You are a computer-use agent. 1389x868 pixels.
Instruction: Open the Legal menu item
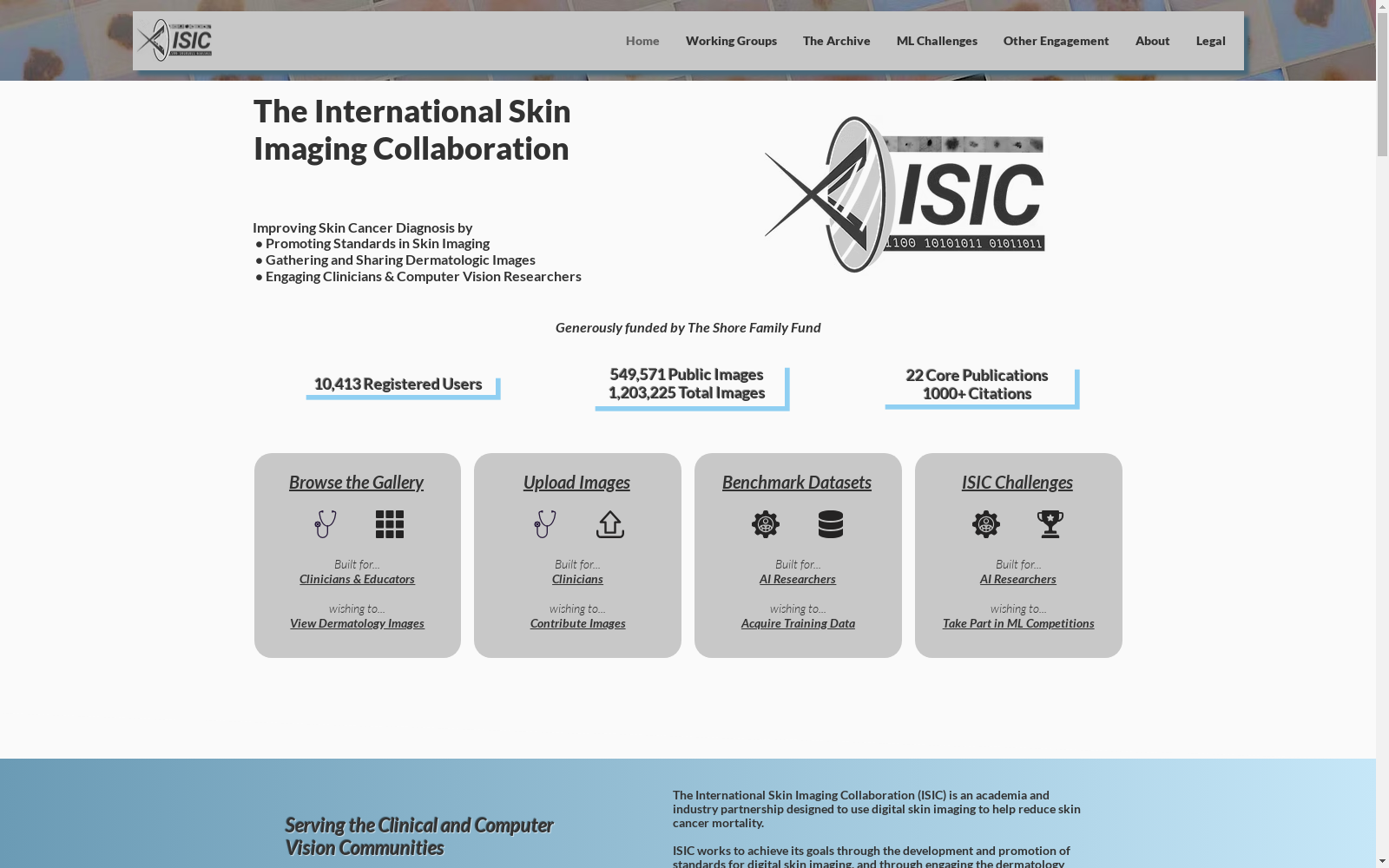(x=1210, y=41)
